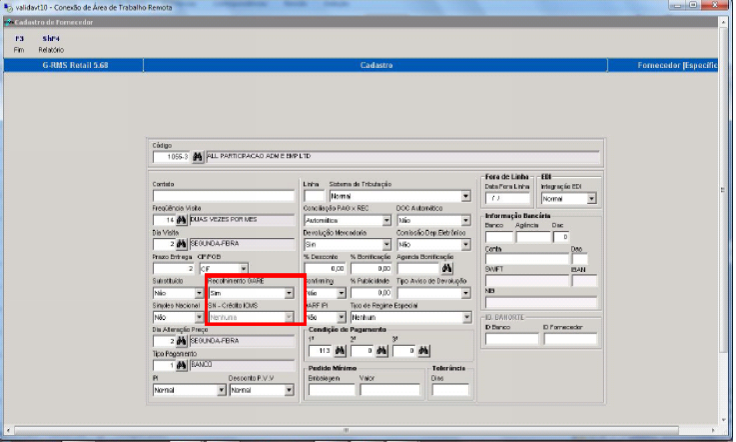Focus the Linha input field
736x442 pixels.
pyautogui.click(x=314, y=196)
